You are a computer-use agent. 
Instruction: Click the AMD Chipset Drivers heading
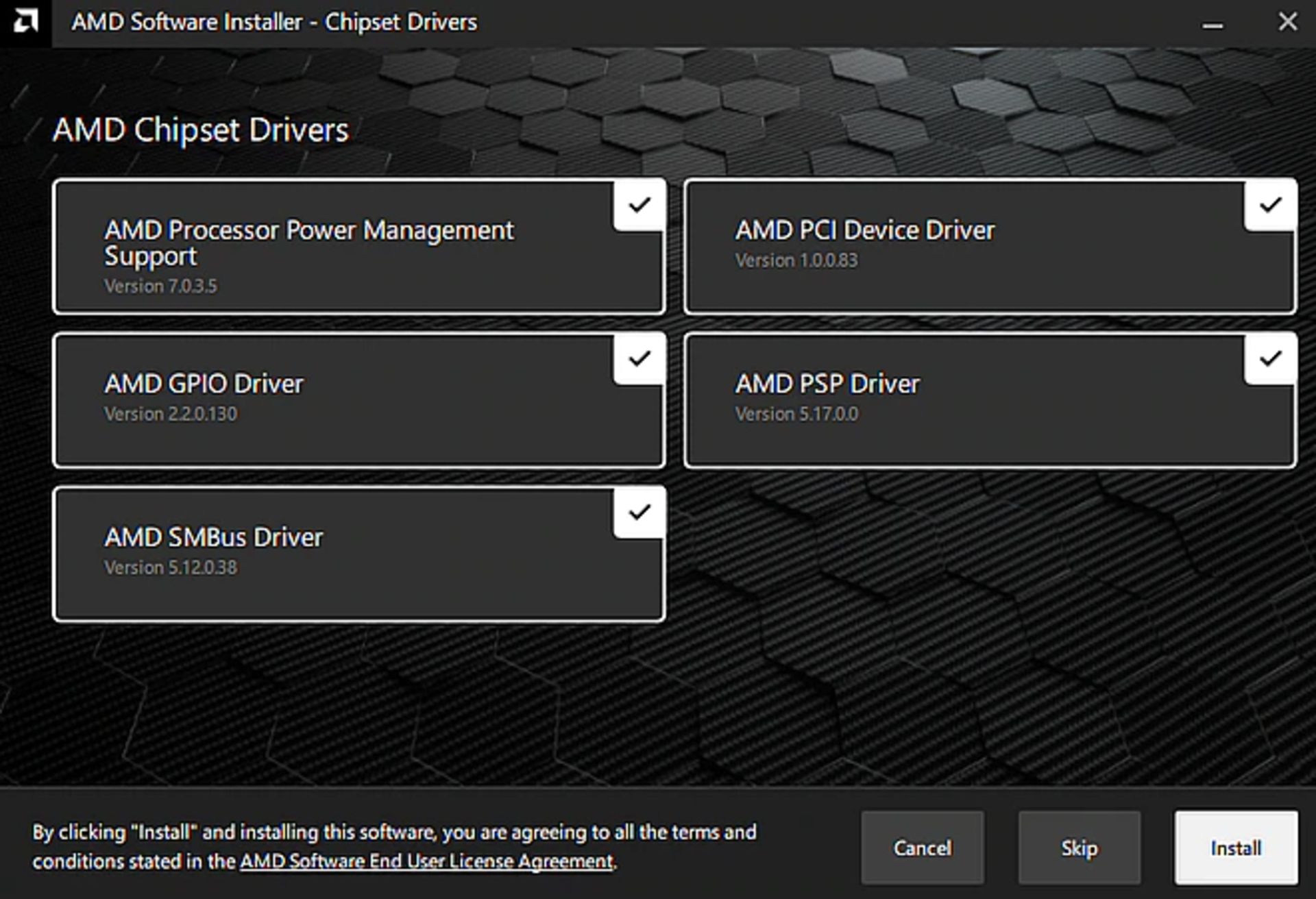click(199, 129)
